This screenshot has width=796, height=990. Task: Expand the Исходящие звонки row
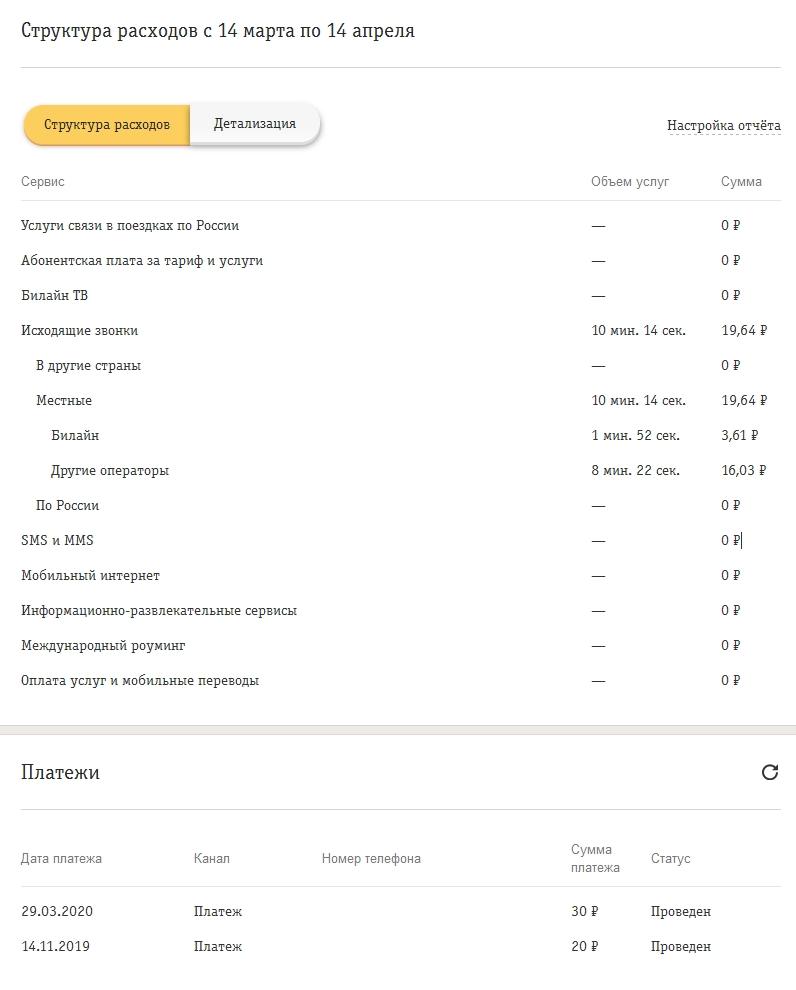click(401, 330)
